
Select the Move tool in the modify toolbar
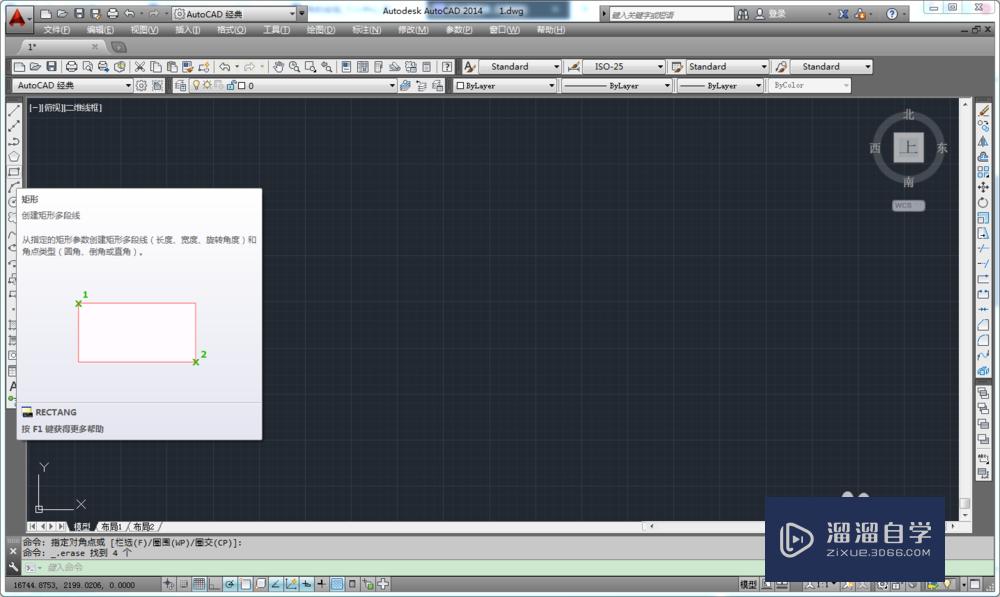pyautogui.click(x=983, y=187)
